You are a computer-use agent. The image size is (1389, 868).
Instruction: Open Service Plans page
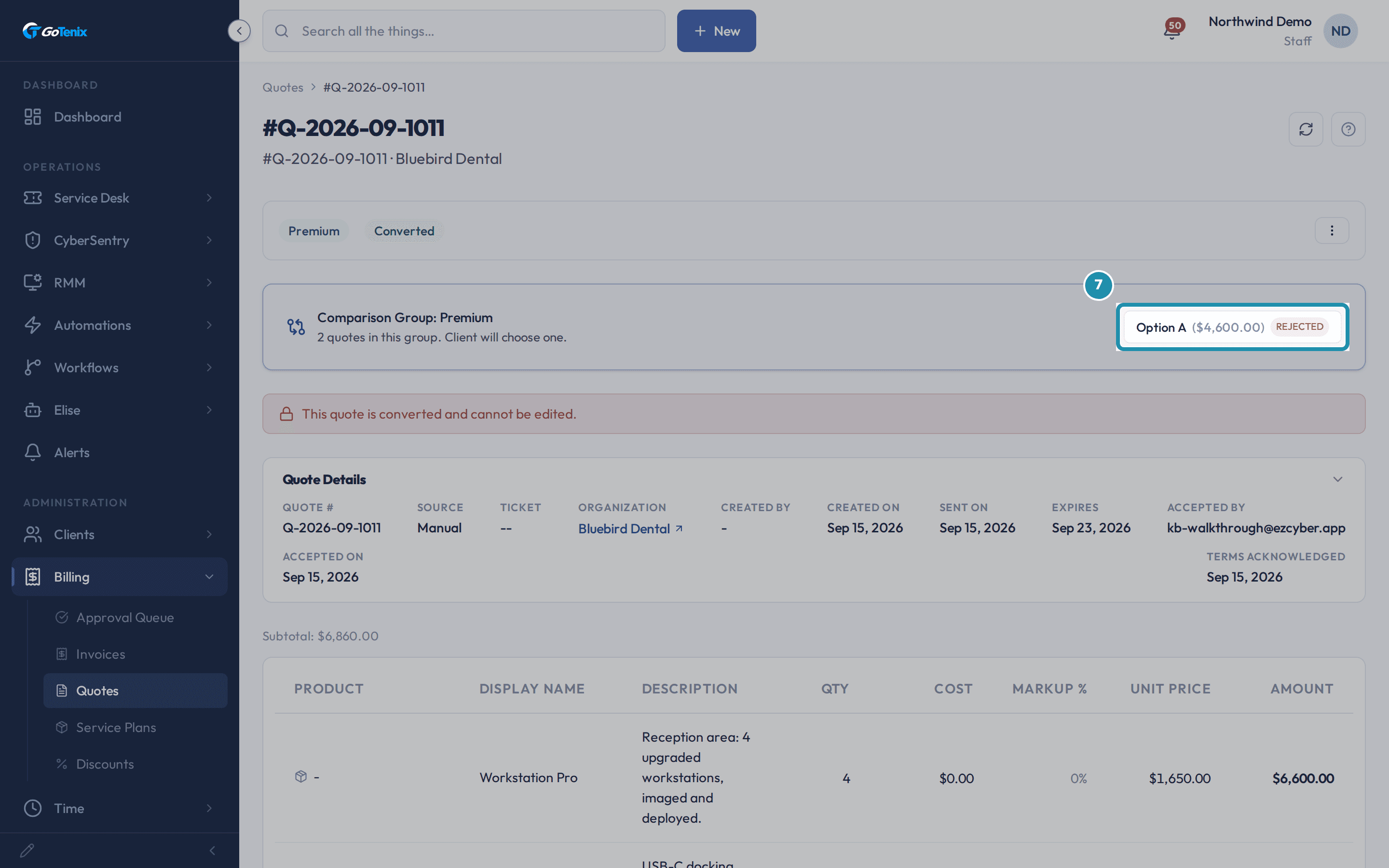tap(136, 727)
